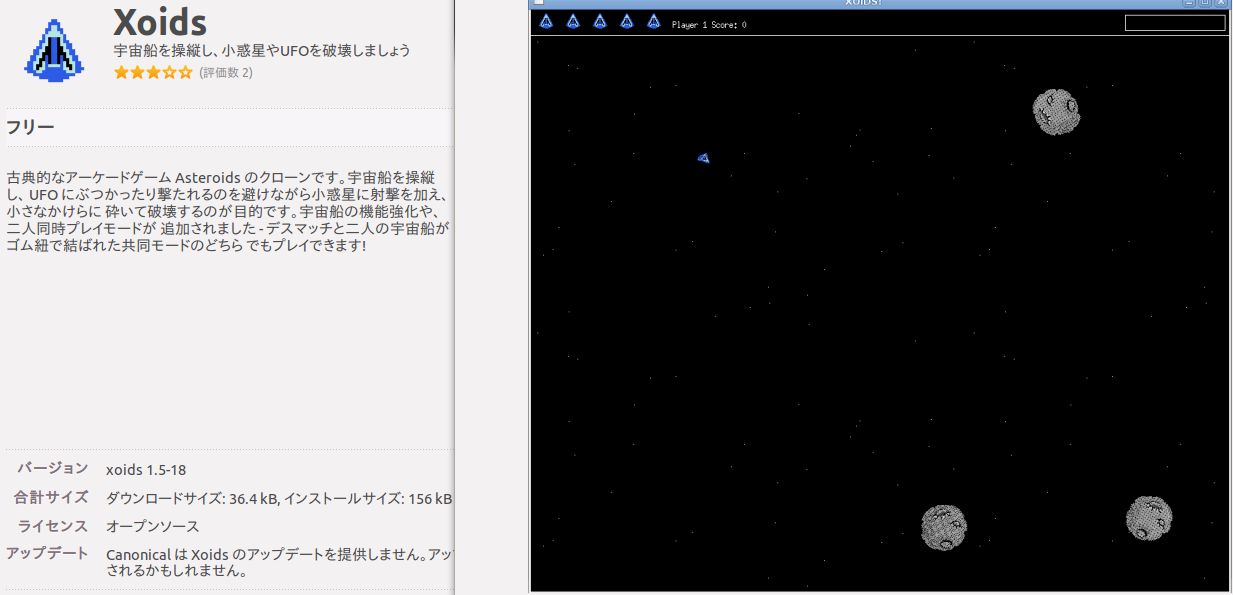Click the subtitle 宇宙船を操縦し、小惑星やUFOを破壊しましょう
Viewport: 1233px width, 595px height.
coord(263,50)
